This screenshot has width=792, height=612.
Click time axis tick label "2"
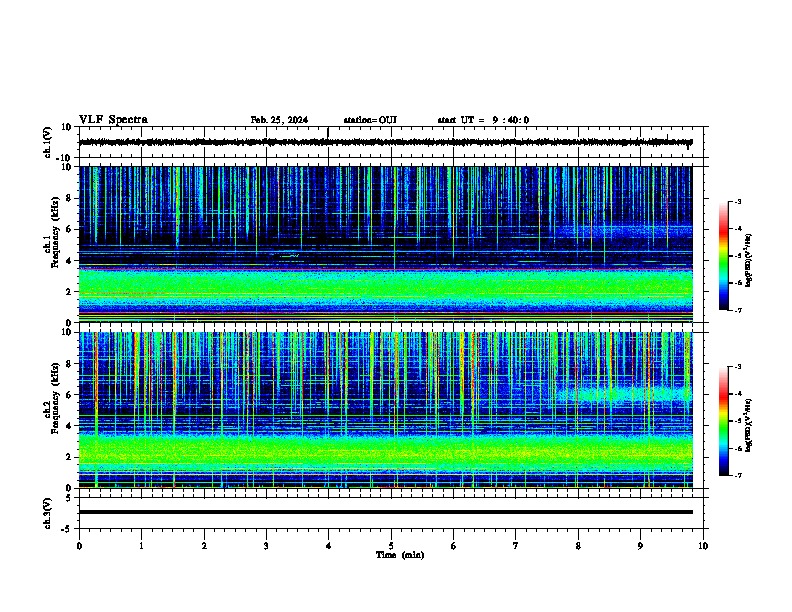204,546
